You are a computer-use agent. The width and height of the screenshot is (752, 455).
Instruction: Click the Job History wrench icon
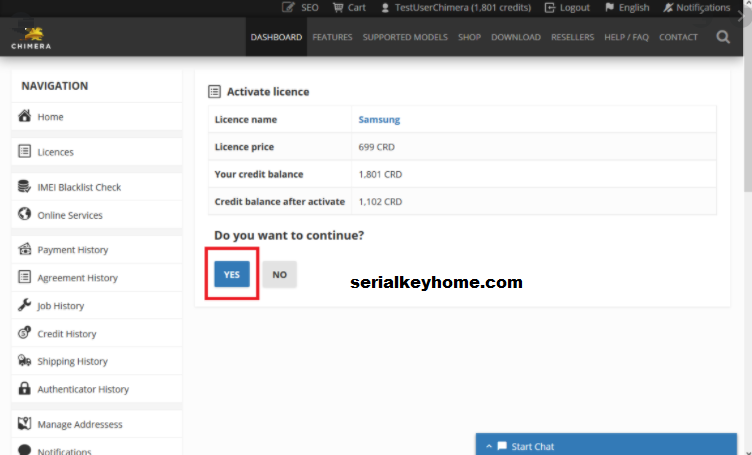coord(24,304)
